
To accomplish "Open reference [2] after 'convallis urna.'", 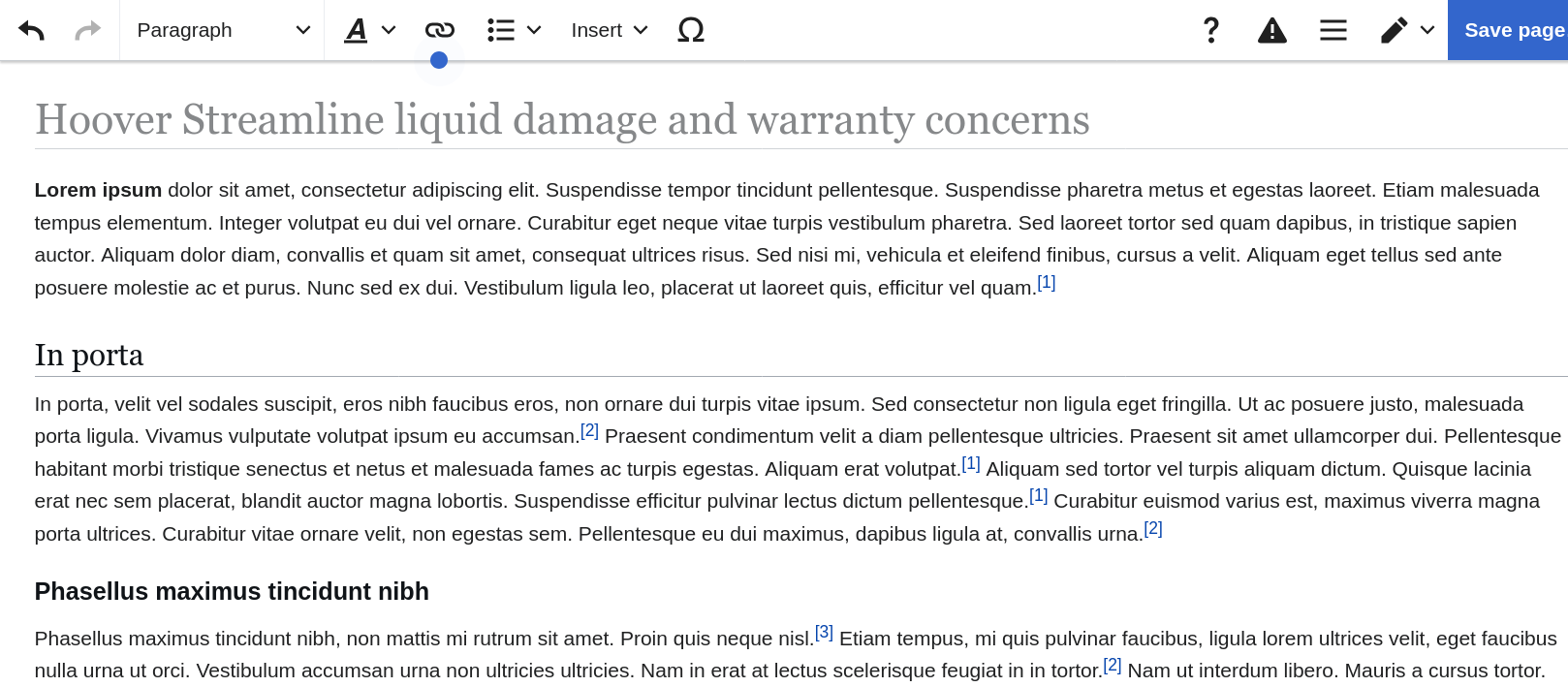I will 1153,529.
